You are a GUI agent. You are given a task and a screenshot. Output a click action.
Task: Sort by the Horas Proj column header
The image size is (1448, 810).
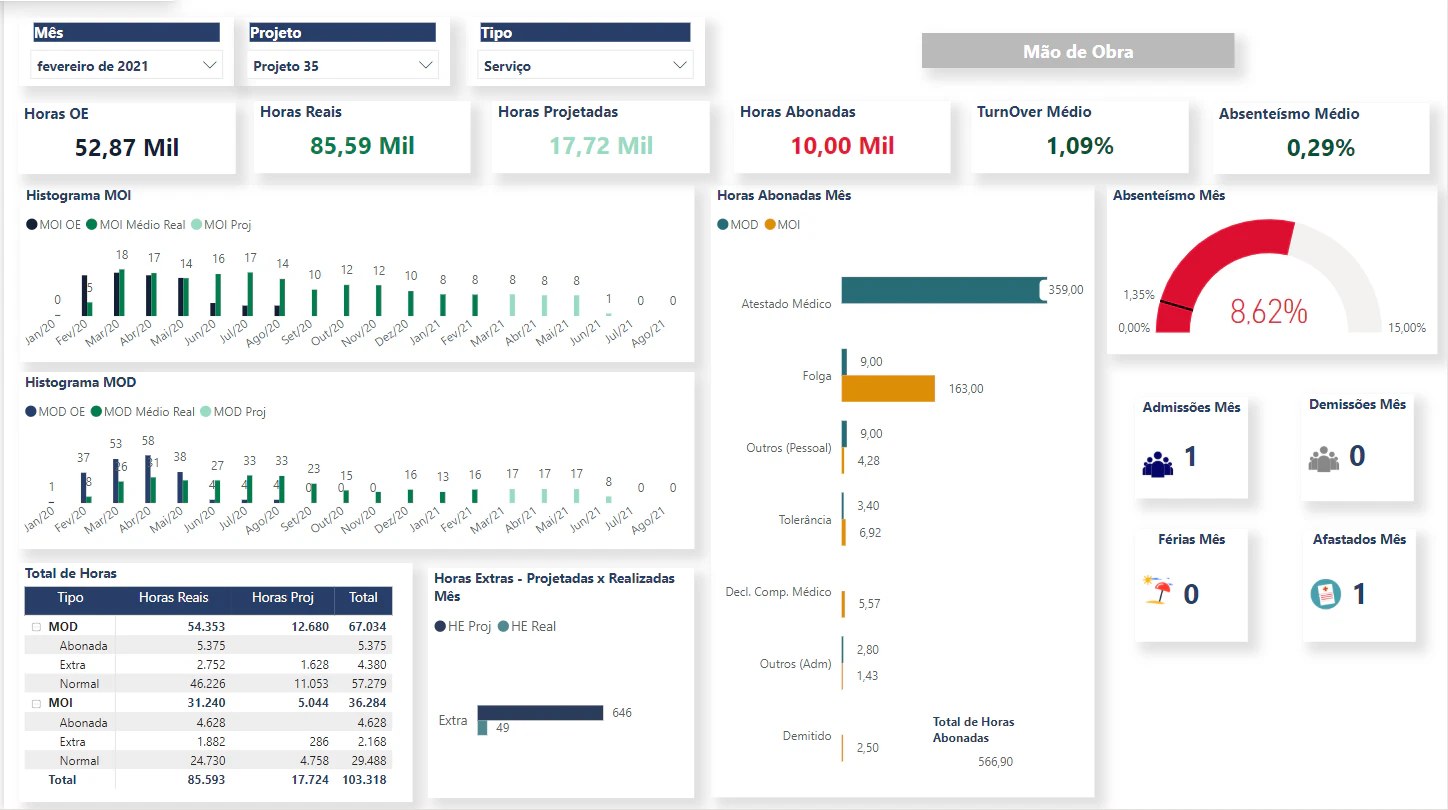click(x=283, y=598)
